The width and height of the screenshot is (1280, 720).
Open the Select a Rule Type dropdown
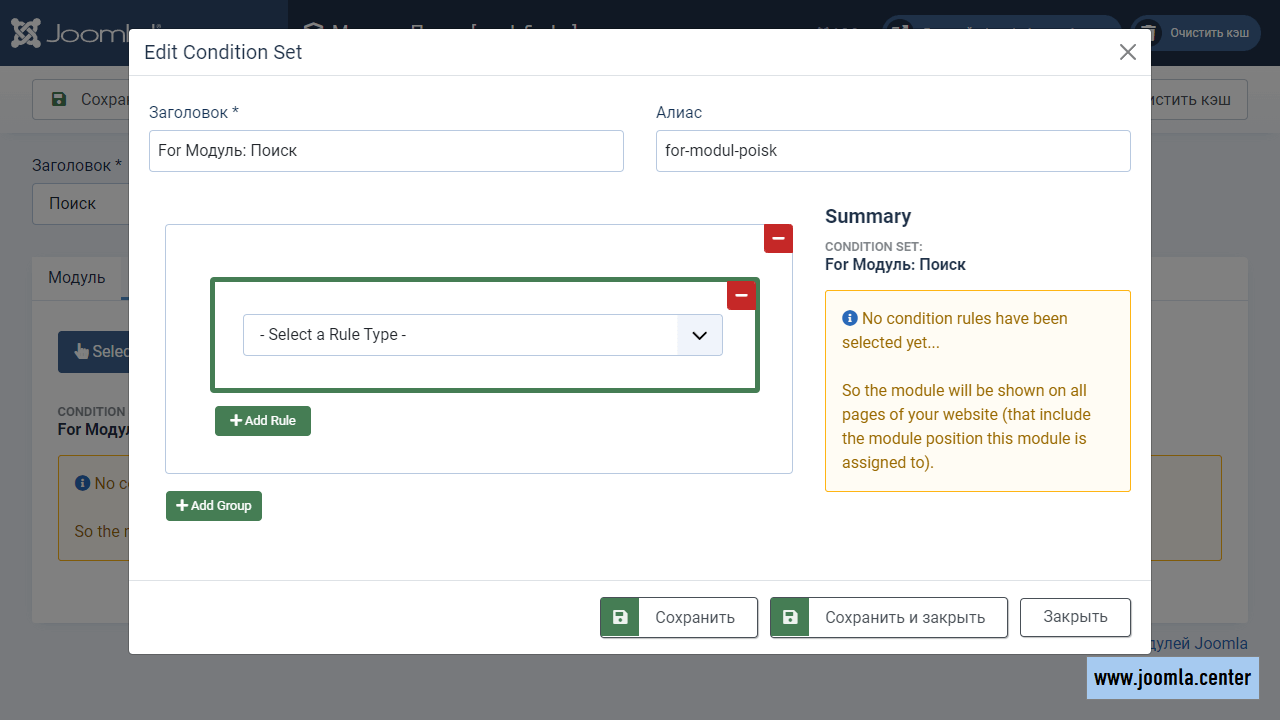click(460, 335)
